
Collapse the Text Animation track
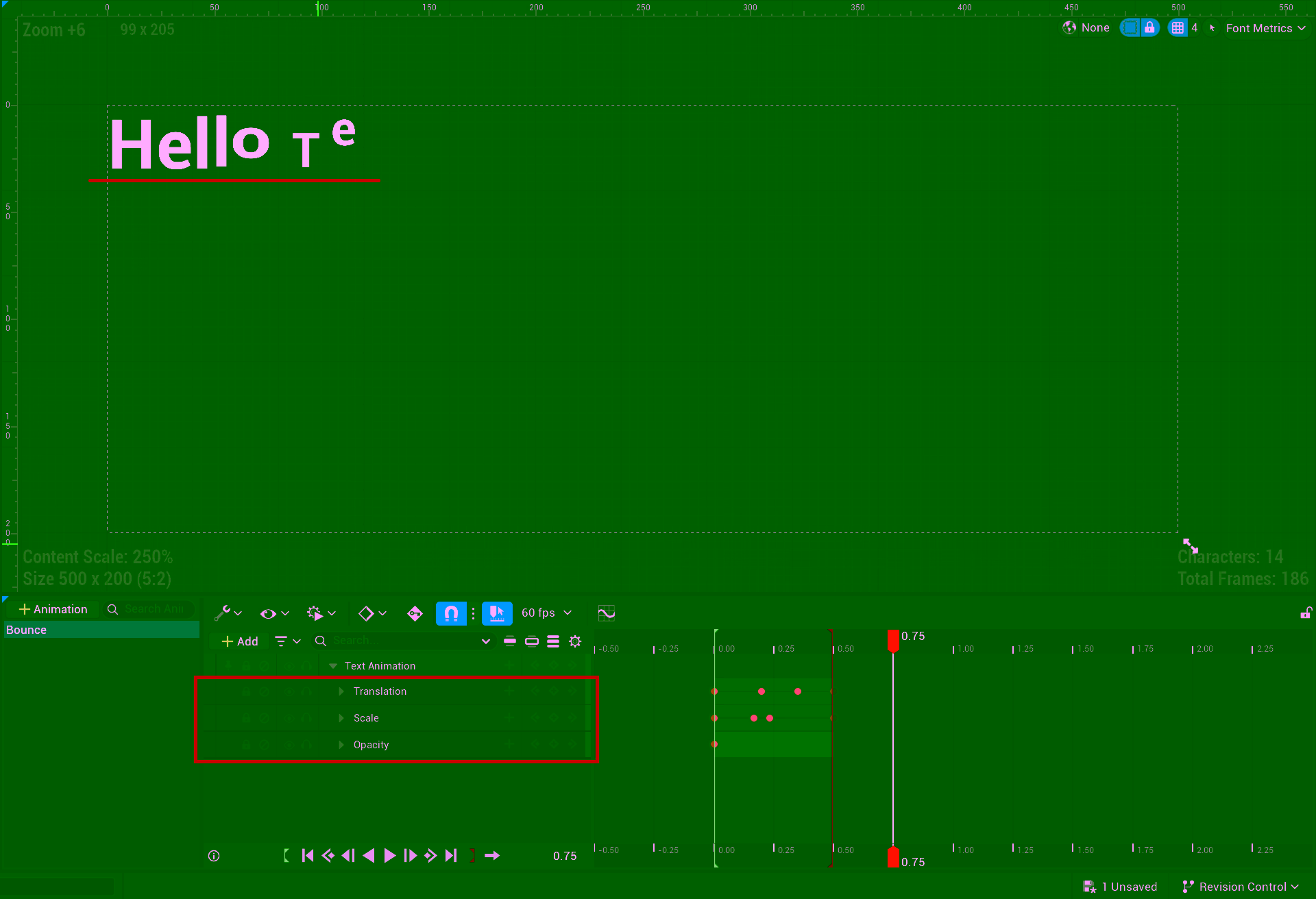[333, 666]
